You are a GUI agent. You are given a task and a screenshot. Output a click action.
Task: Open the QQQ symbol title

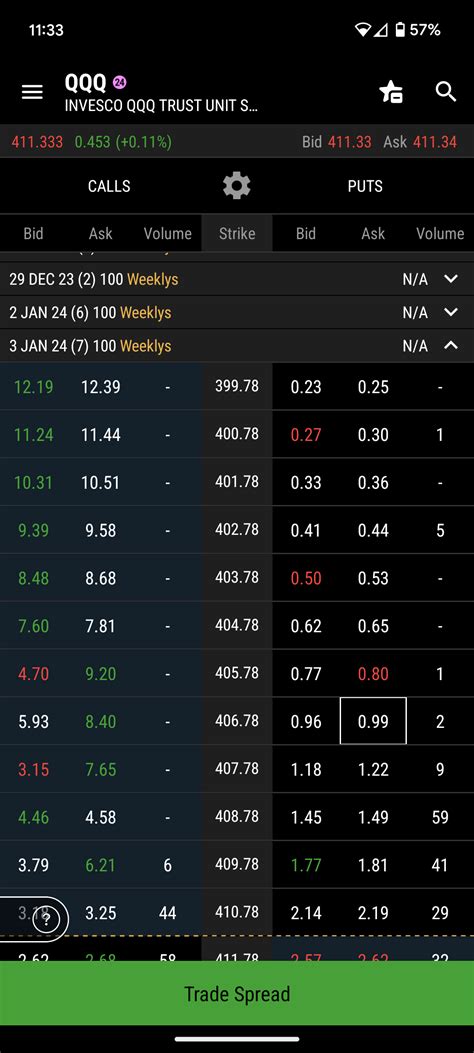click(85, 83)
